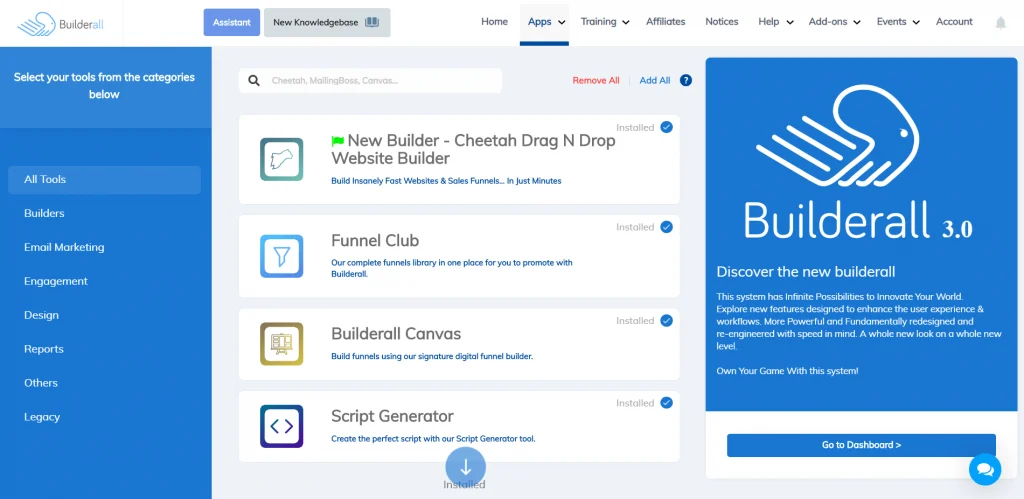1024x499 pixels.
Task: Click the scroll down arrow button
Action: tap(465, 466)
